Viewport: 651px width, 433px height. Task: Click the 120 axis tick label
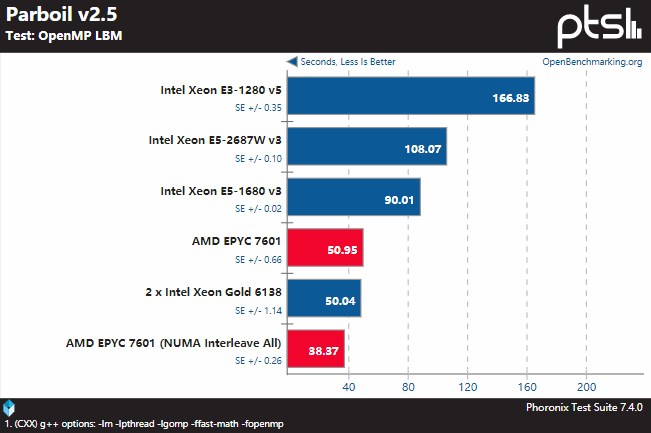pos(467,387)
